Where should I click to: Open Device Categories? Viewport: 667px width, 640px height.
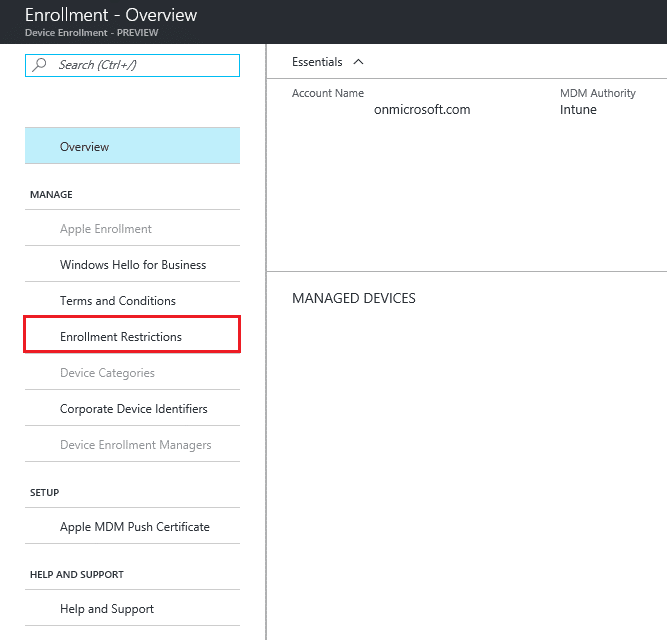[132, 372]
